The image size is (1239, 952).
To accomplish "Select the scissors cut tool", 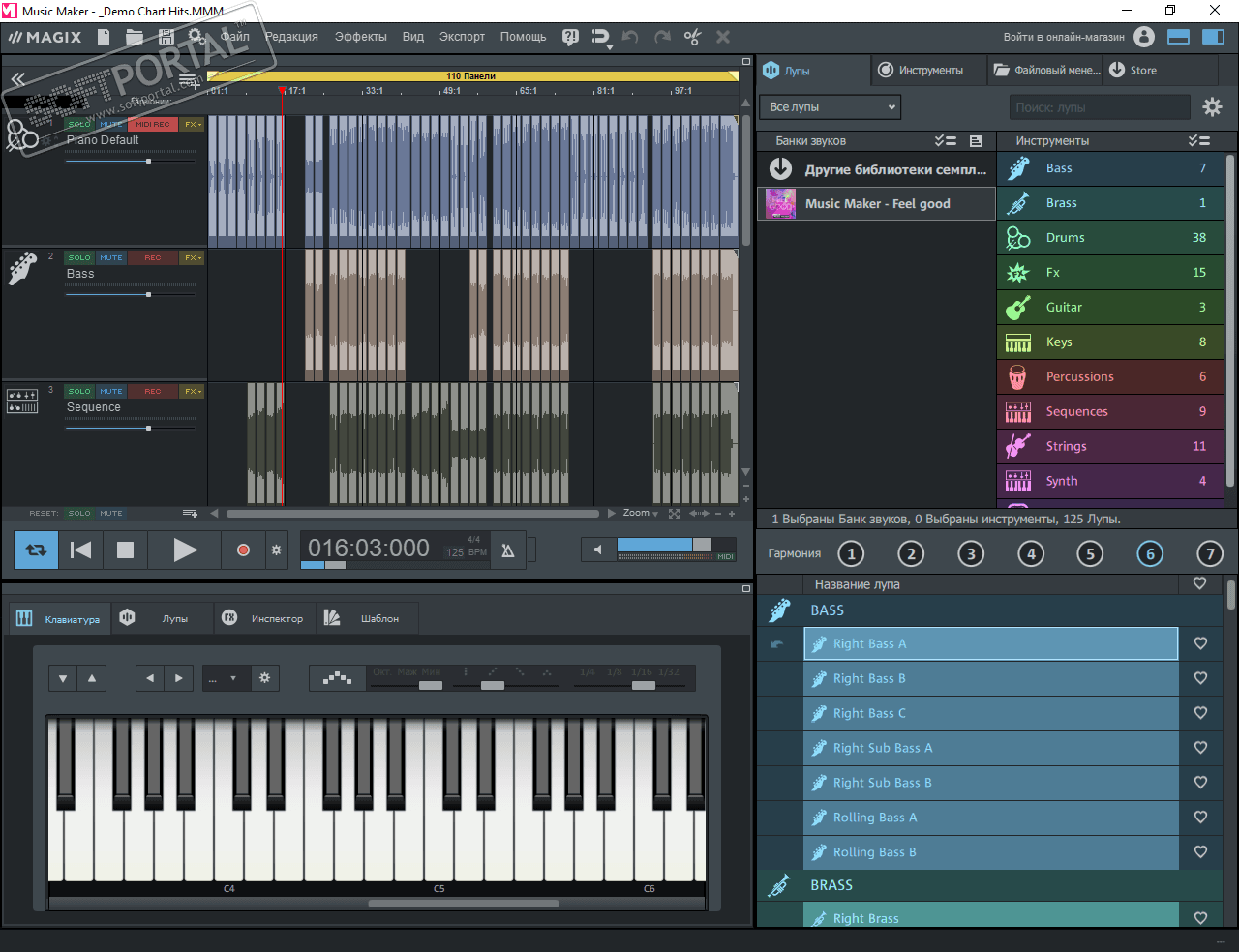I will pos(692,37).
